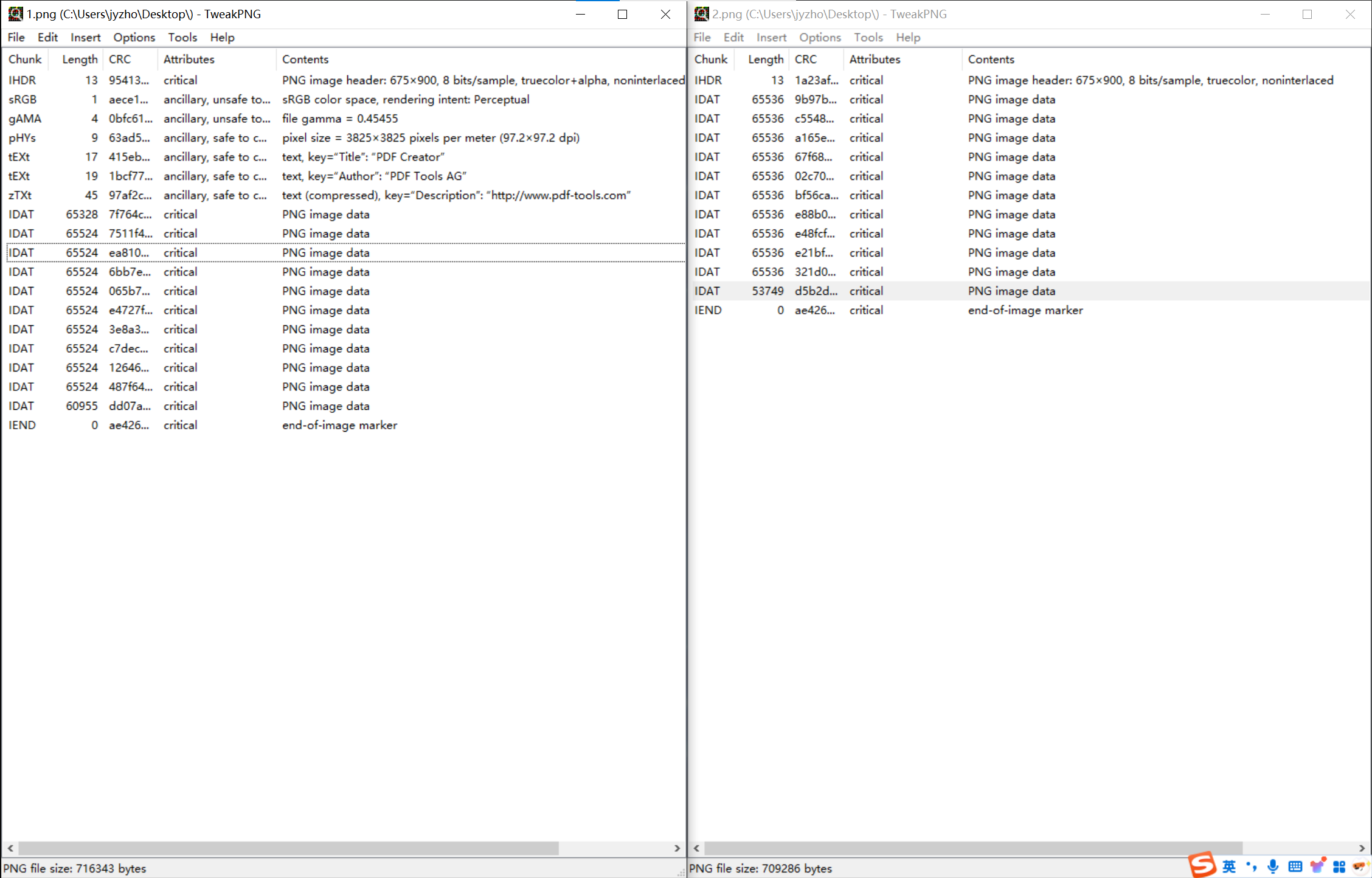This screenshot has width=1372, height=878.
Task: Open the Sogou skin shirt icon
Action: 1317,866
